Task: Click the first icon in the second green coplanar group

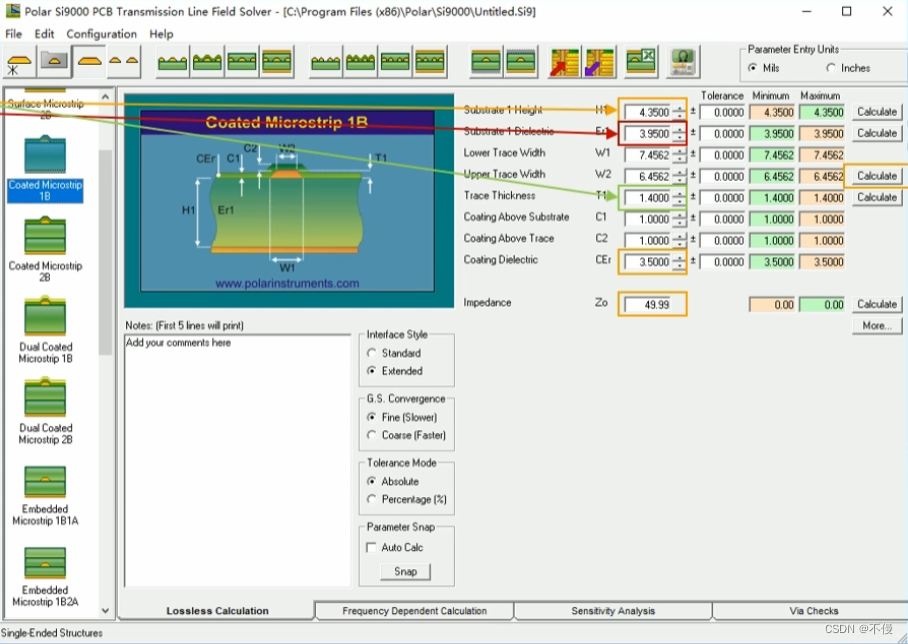Action: point(326,62)
